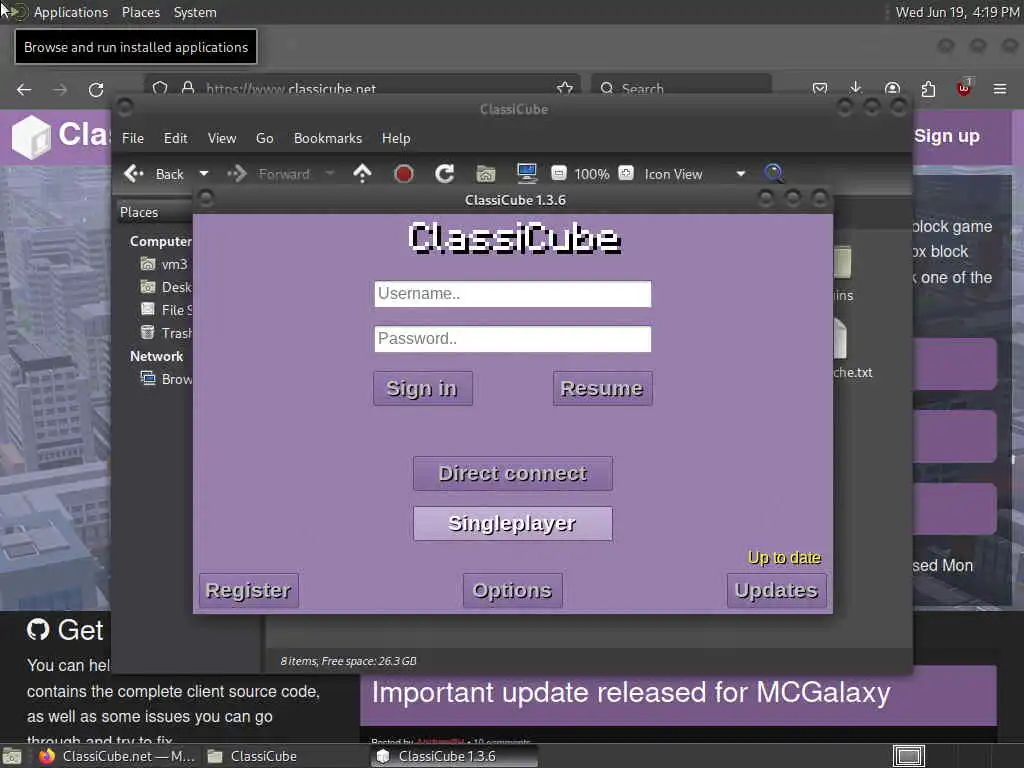This screenshot has width=1024, height=768.
Task: Open the Icon View mode dropdown
Action: click(x=695, y=174)
